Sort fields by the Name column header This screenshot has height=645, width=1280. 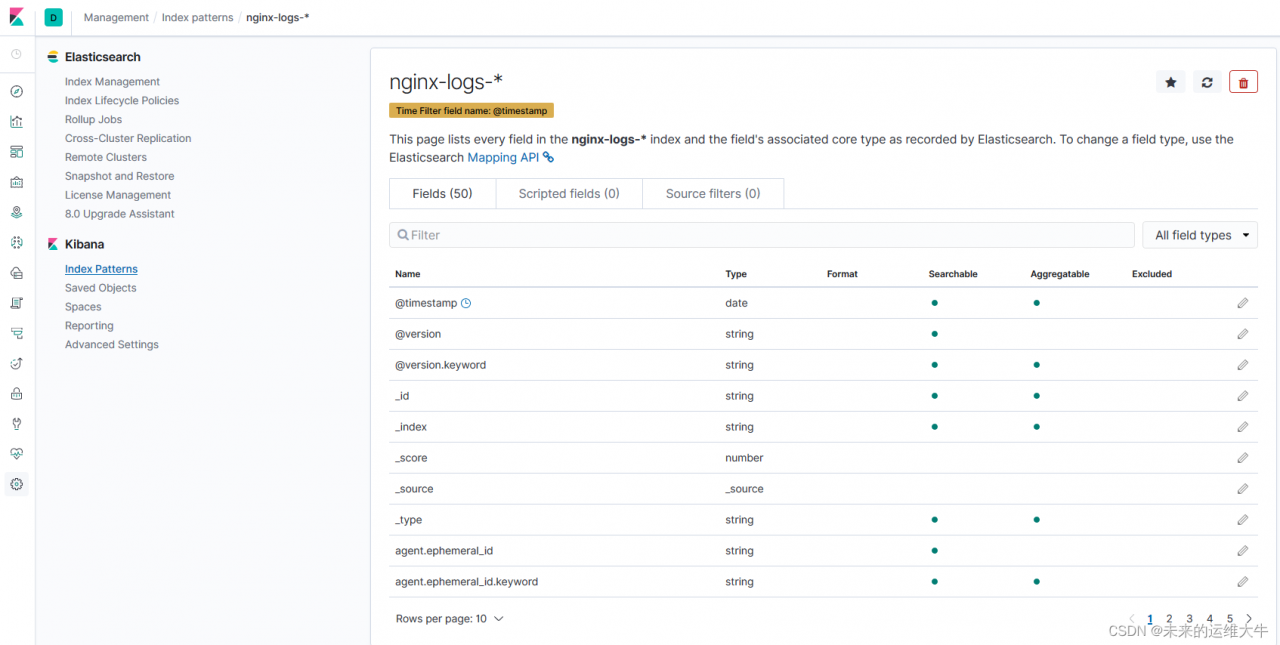click(x=408, y=274)
